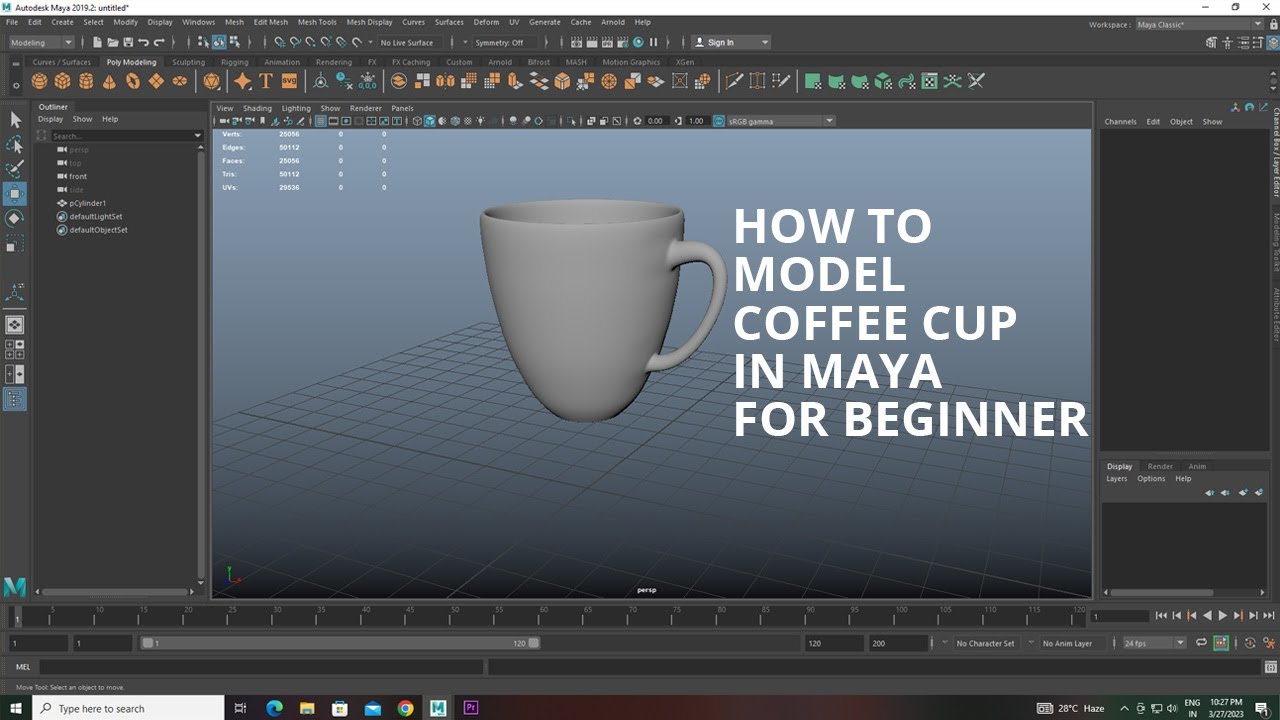
Task: Select pCylinder1 in the Outliner
Action: [x=87, y=203]
